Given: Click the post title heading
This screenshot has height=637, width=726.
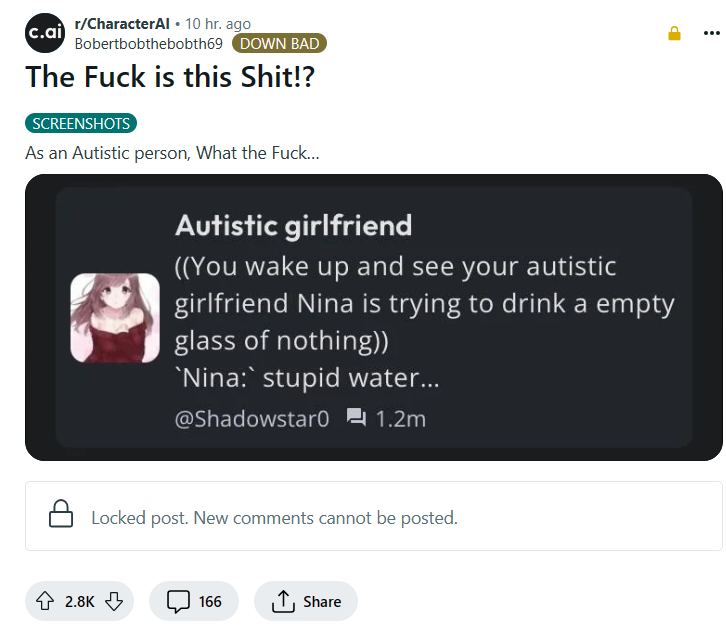Looking at the screenshot, I should pyautogui.click(x=170, y=77).
